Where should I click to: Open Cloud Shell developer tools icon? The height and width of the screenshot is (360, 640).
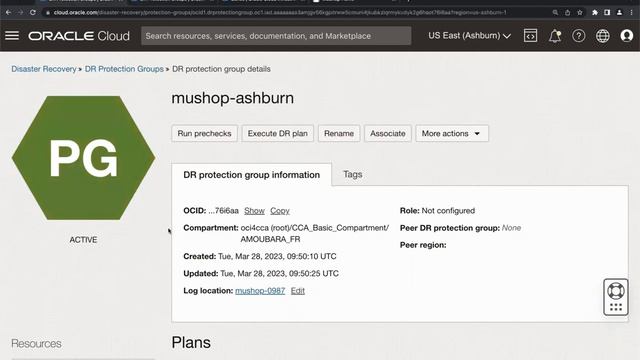pyautogui.click(x=530, y=36)
